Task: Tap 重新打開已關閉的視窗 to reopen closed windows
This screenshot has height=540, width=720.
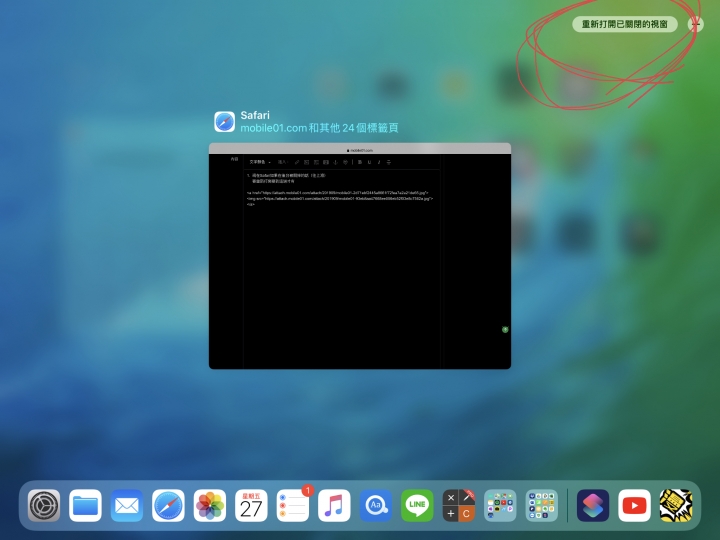Action: pyautogui.click(x=624, y=24)
